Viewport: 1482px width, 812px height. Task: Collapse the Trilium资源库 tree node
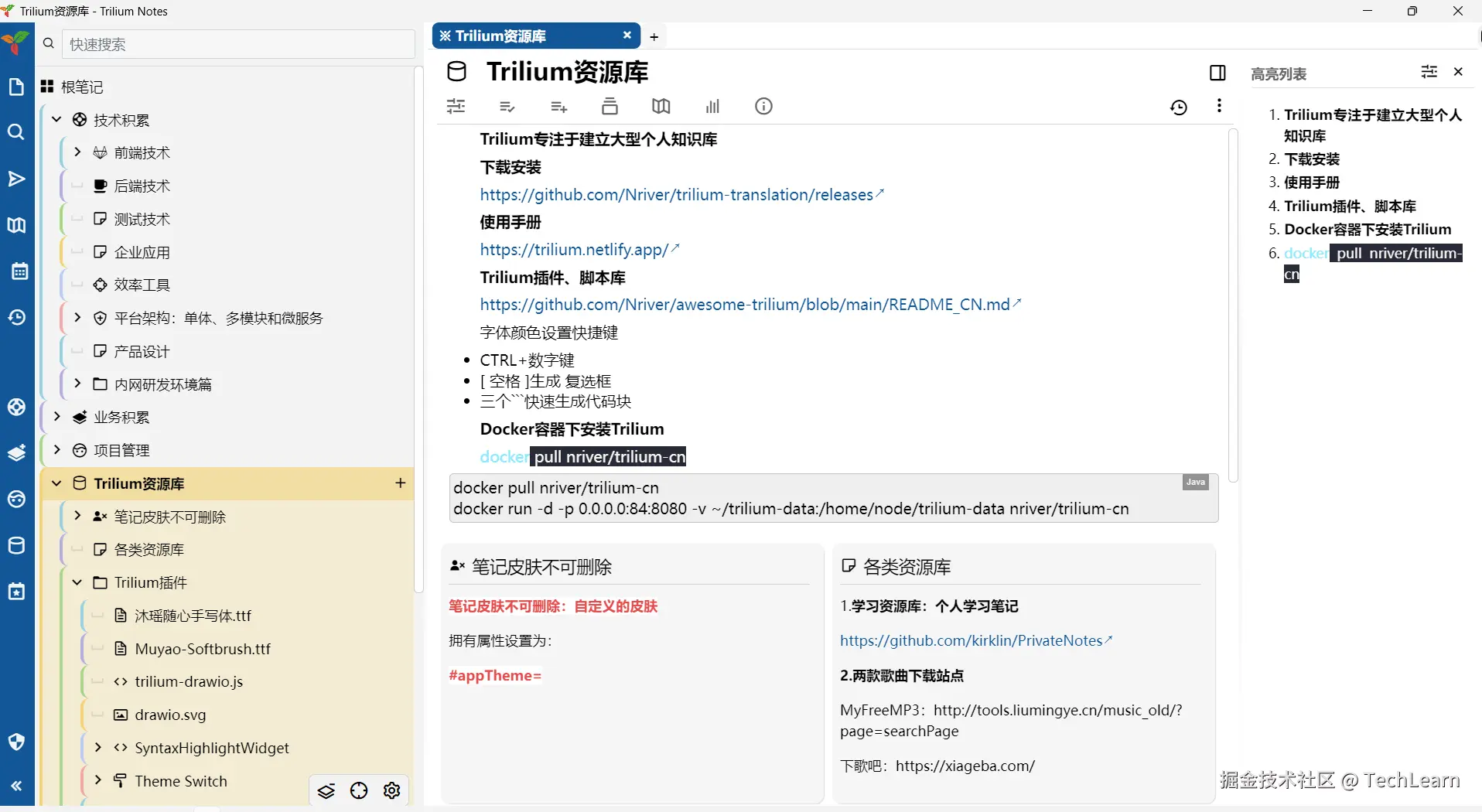(56, 483)
